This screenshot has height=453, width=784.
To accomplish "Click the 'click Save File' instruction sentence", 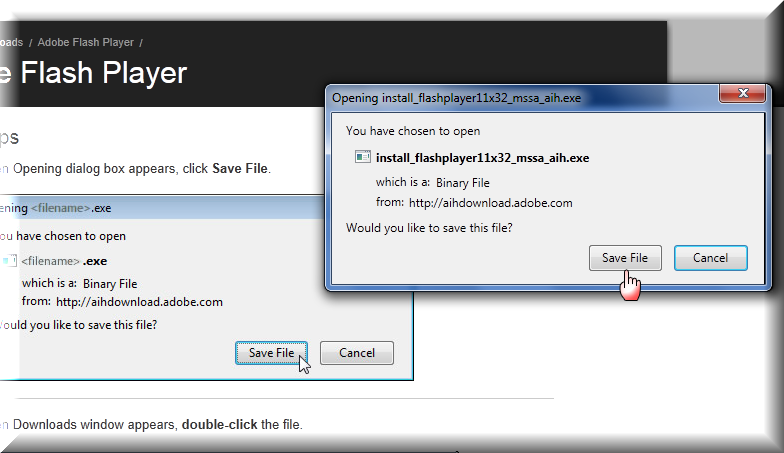I will tap(142, 168).
